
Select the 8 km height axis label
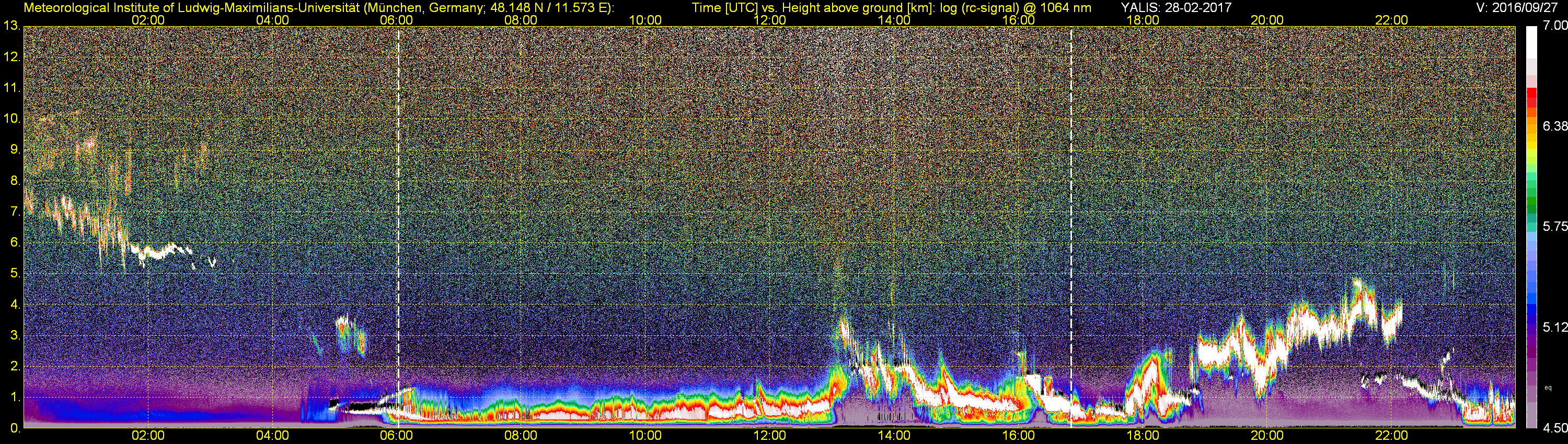point(15,181)
